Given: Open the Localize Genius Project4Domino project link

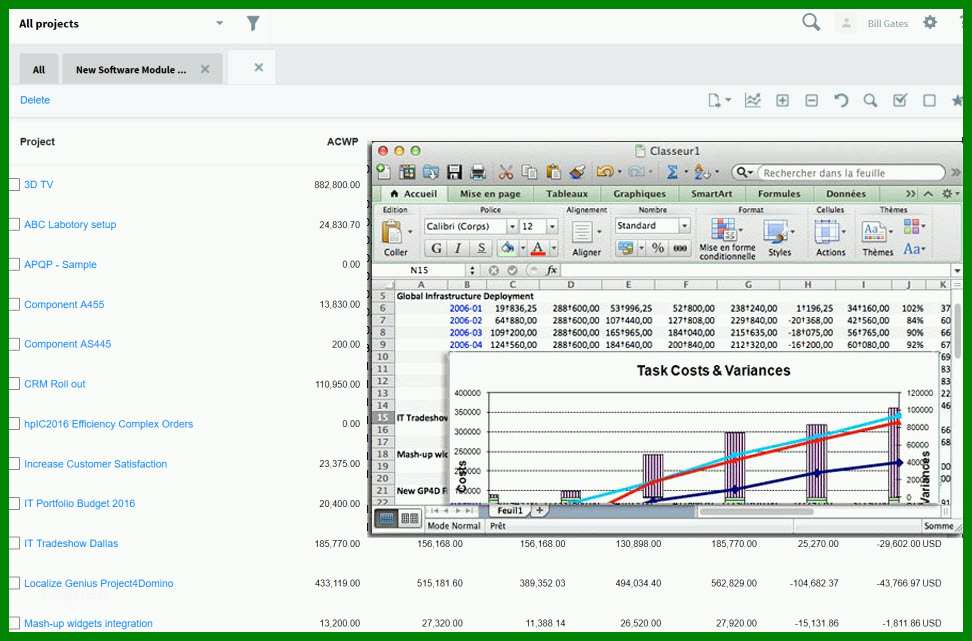Looking at the screenshot, I should [99, 583].
